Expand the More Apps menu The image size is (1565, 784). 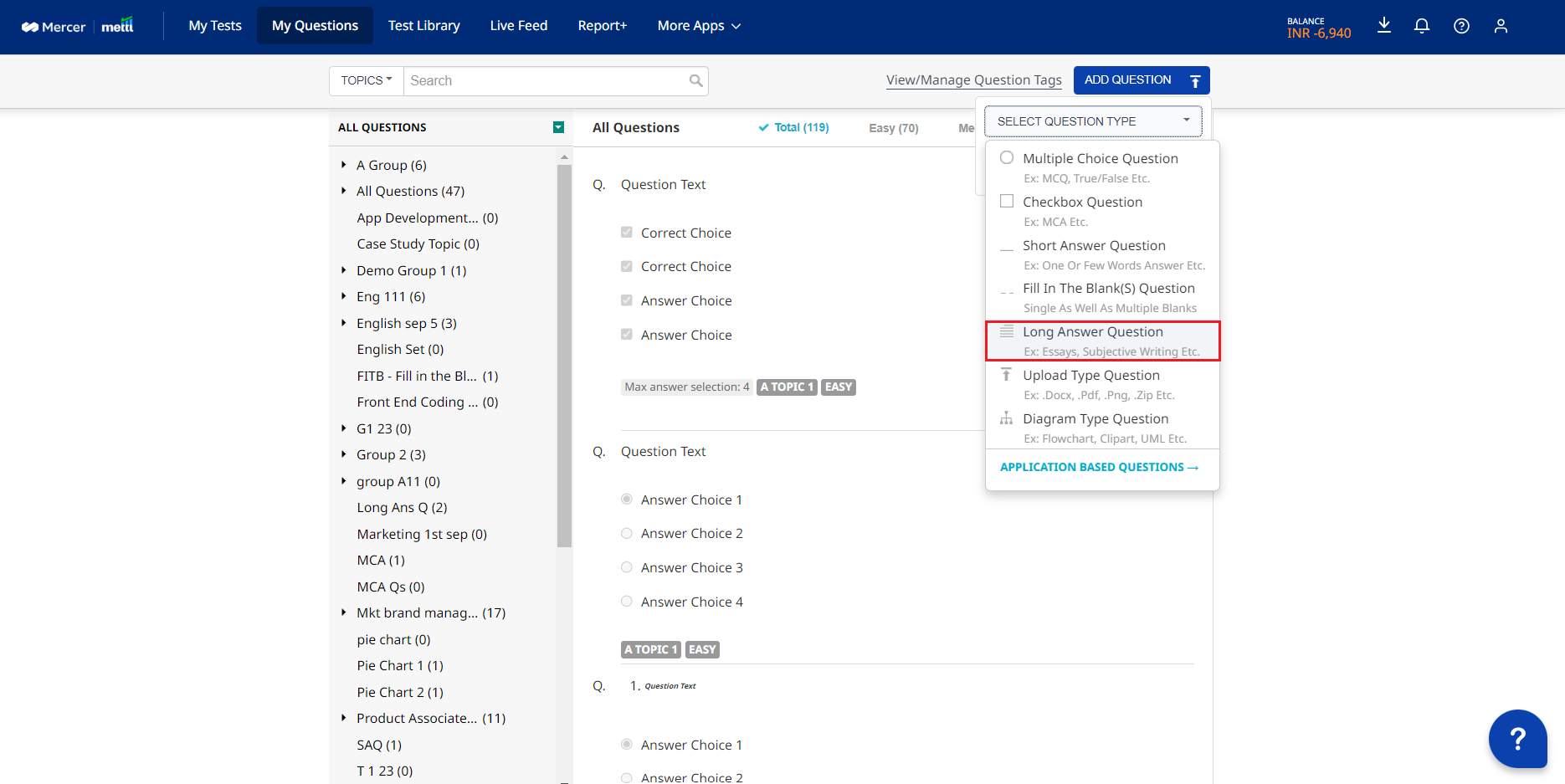click(x=699, y=26)
